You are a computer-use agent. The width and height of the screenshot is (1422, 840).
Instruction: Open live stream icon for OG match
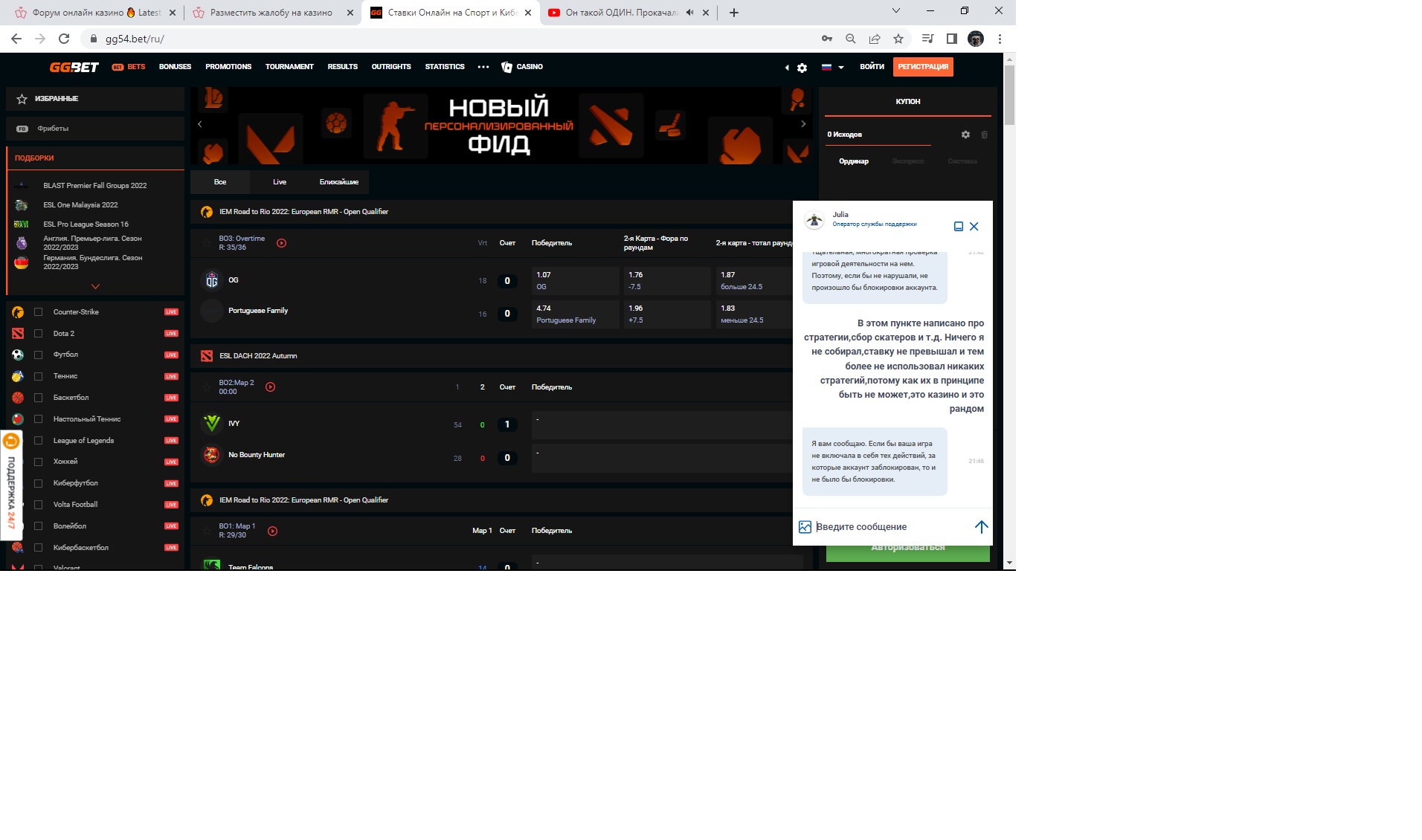pyautogui.click(x=281, y=243)
